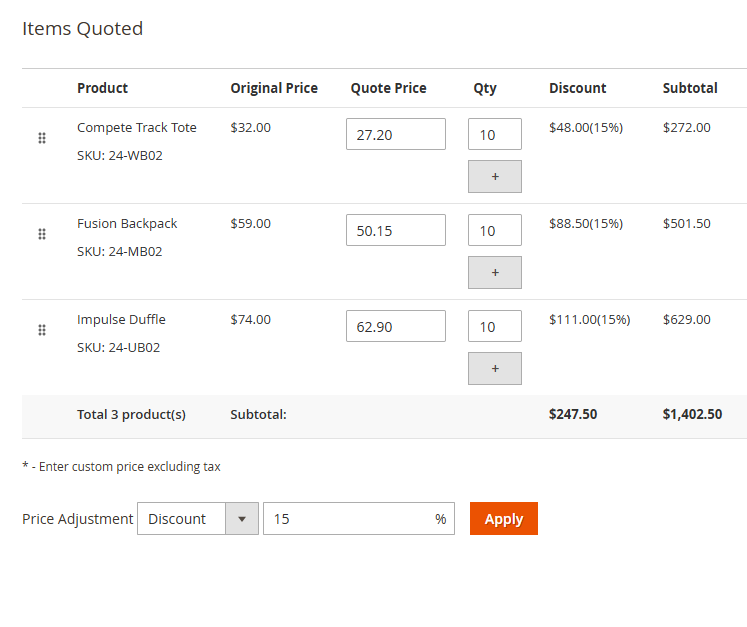Grab the drag handle for Impulse Duffle

(x=42, y=330)
